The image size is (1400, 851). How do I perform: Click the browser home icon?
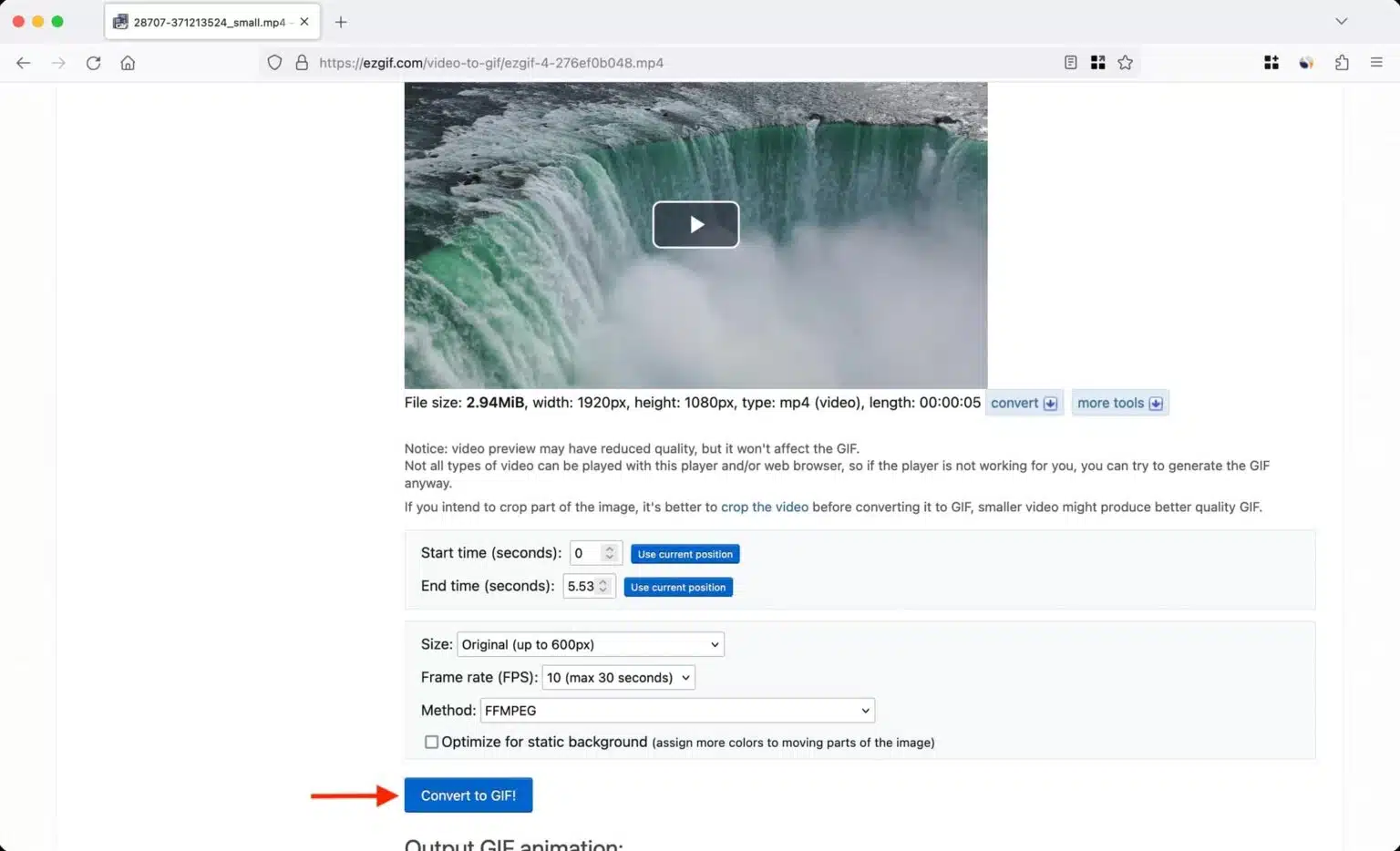[x=128, y=63]
